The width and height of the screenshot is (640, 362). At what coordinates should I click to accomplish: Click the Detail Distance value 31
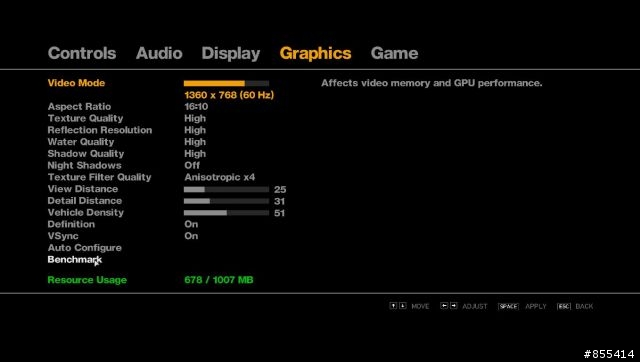[280, 201]
